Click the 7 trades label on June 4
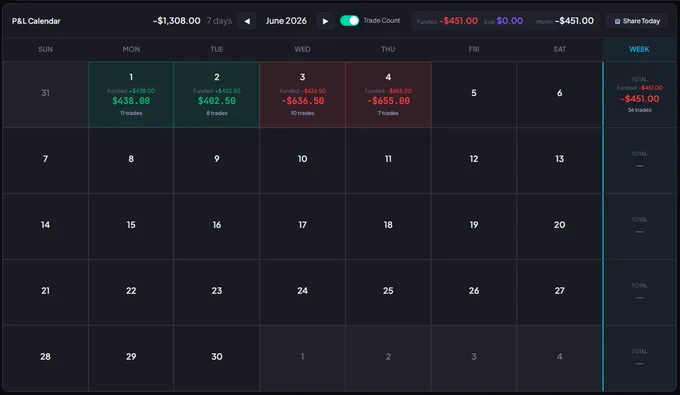 coord(388,113)
